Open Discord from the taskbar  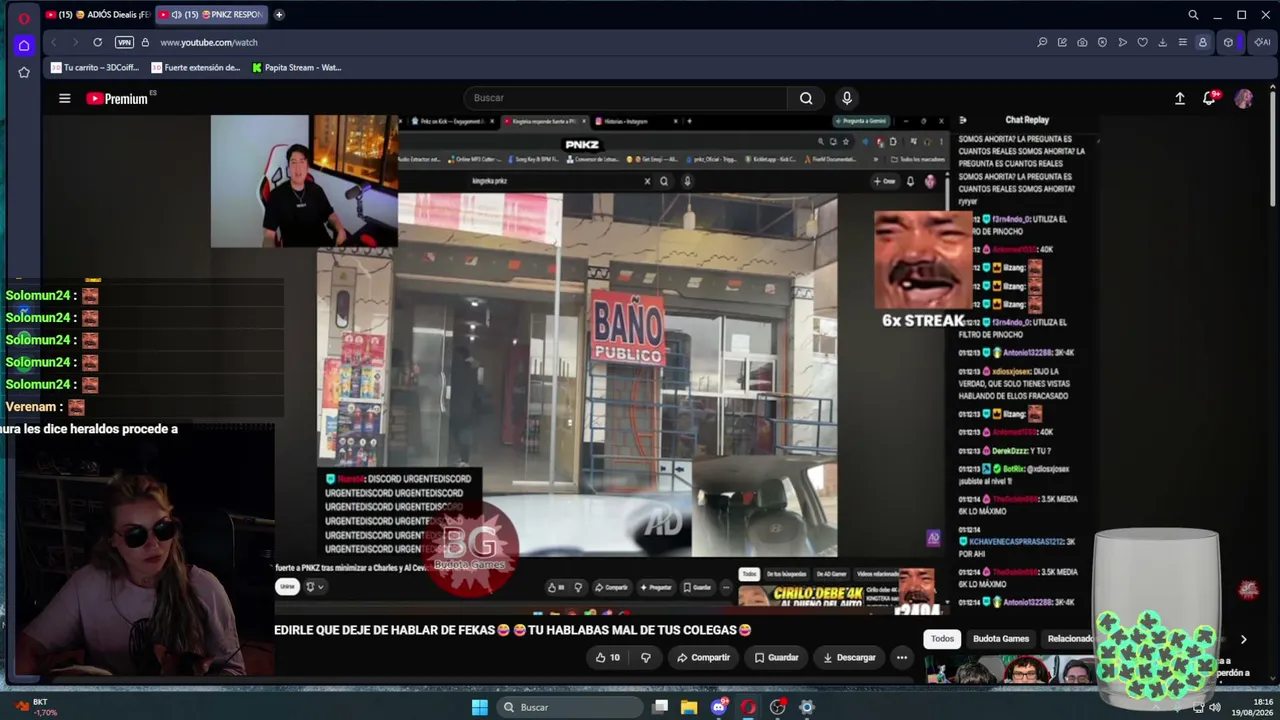pos(719,707)
